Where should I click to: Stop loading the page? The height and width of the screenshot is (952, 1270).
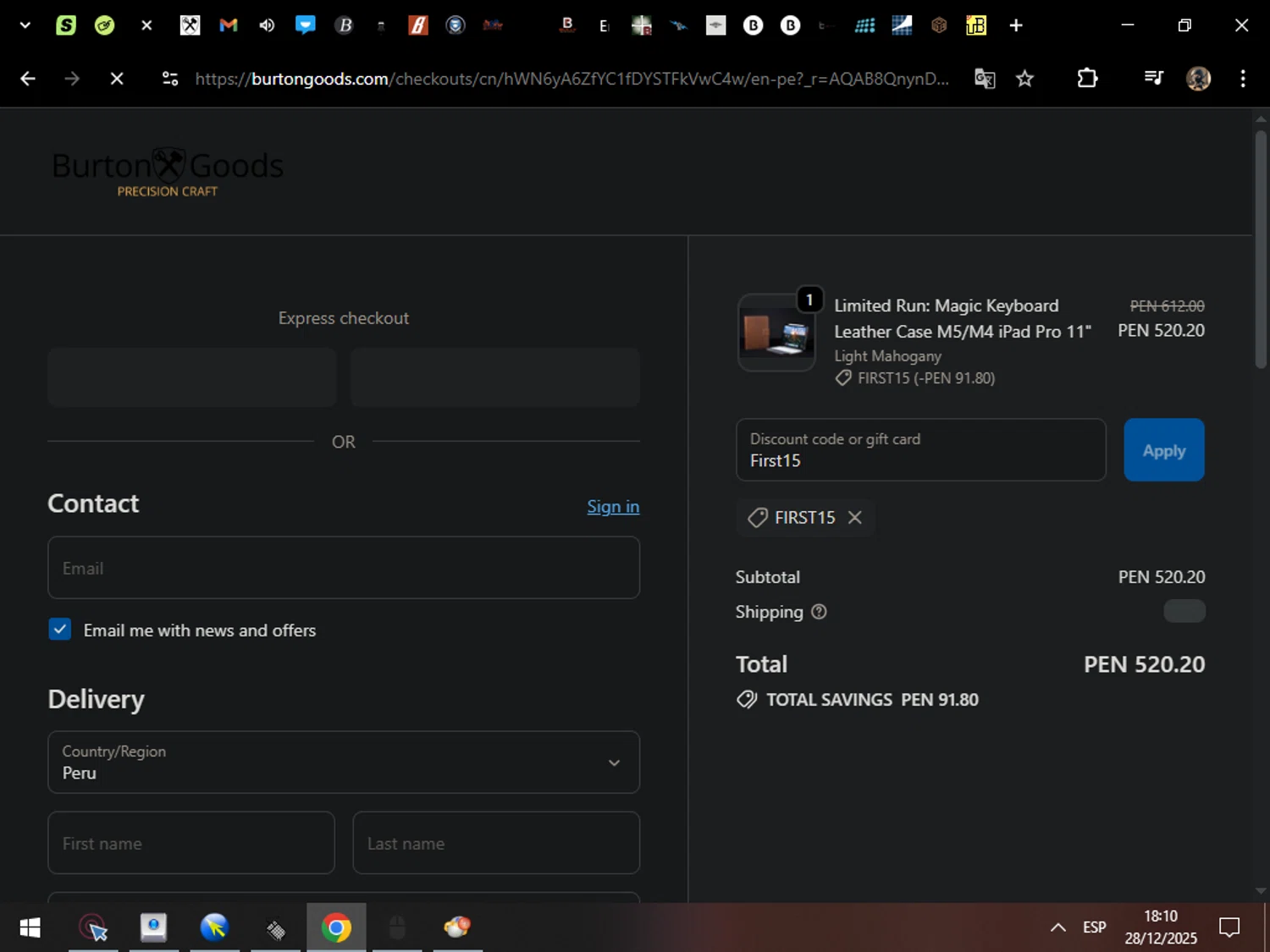[117, 79]
